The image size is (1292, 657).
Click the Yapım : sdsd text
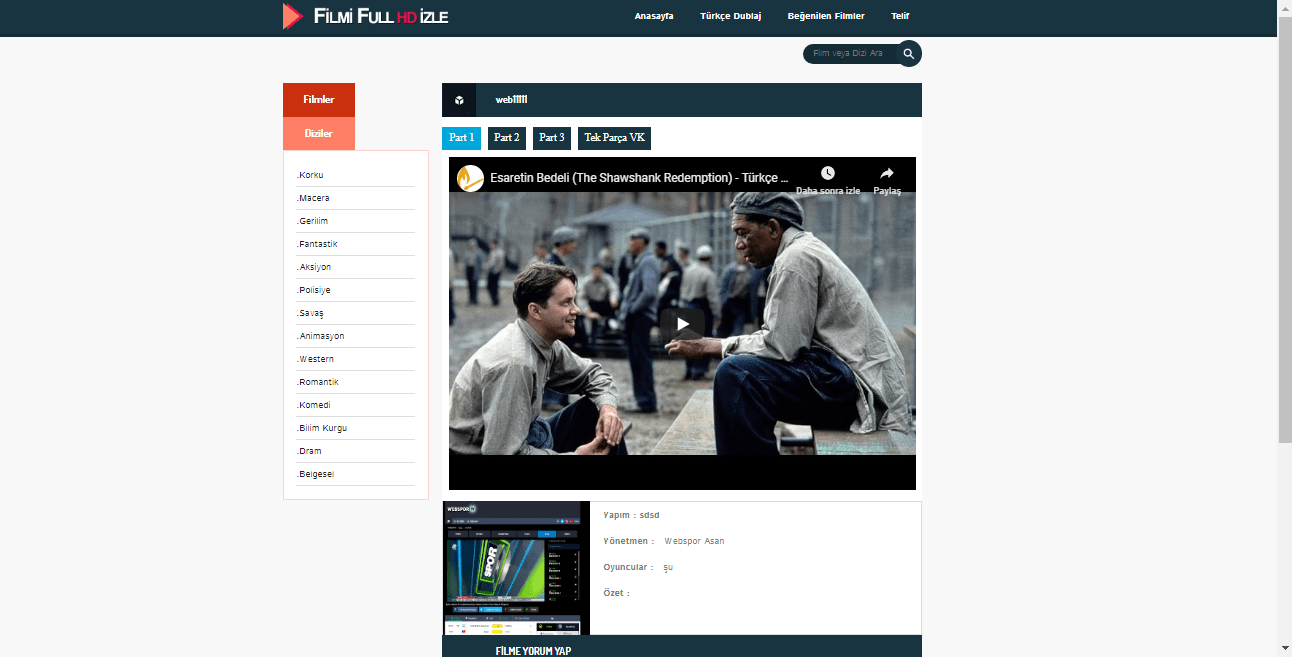[631, 515]
